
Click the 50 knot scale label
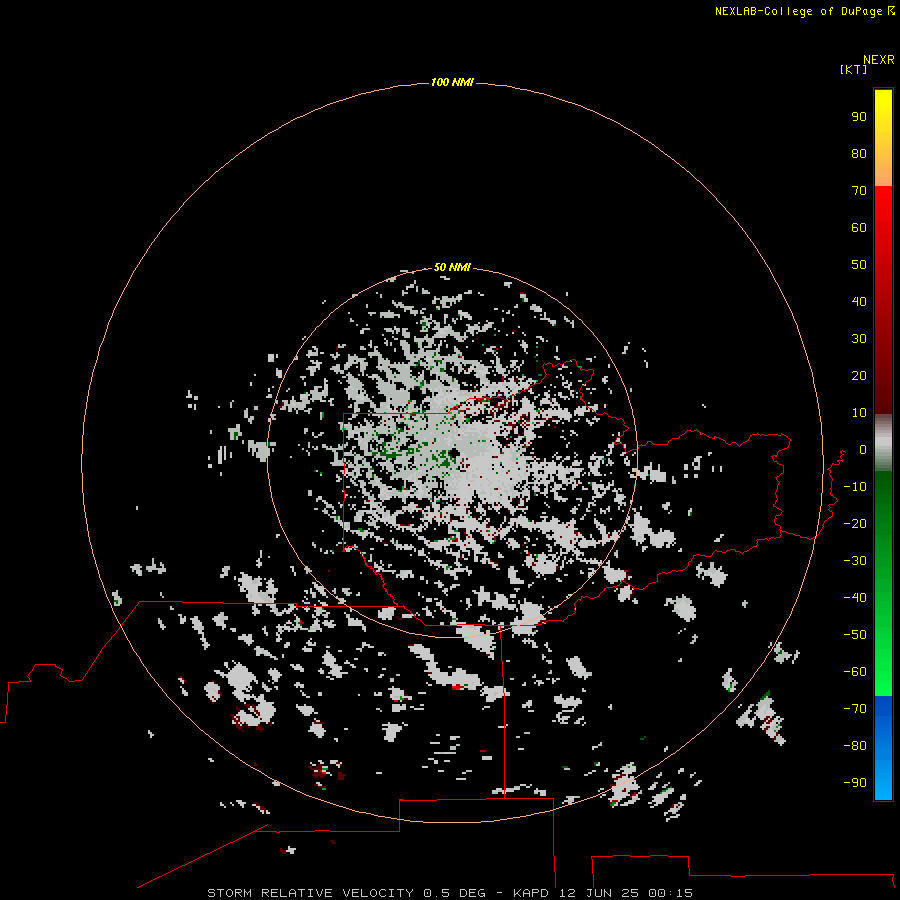coord(859,265)
